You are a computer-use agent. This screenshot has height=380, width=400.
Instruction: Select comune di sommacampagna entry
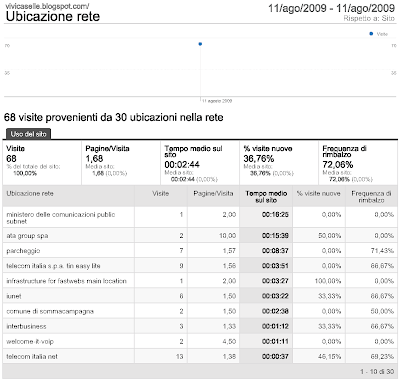click(x=50, y=311)
